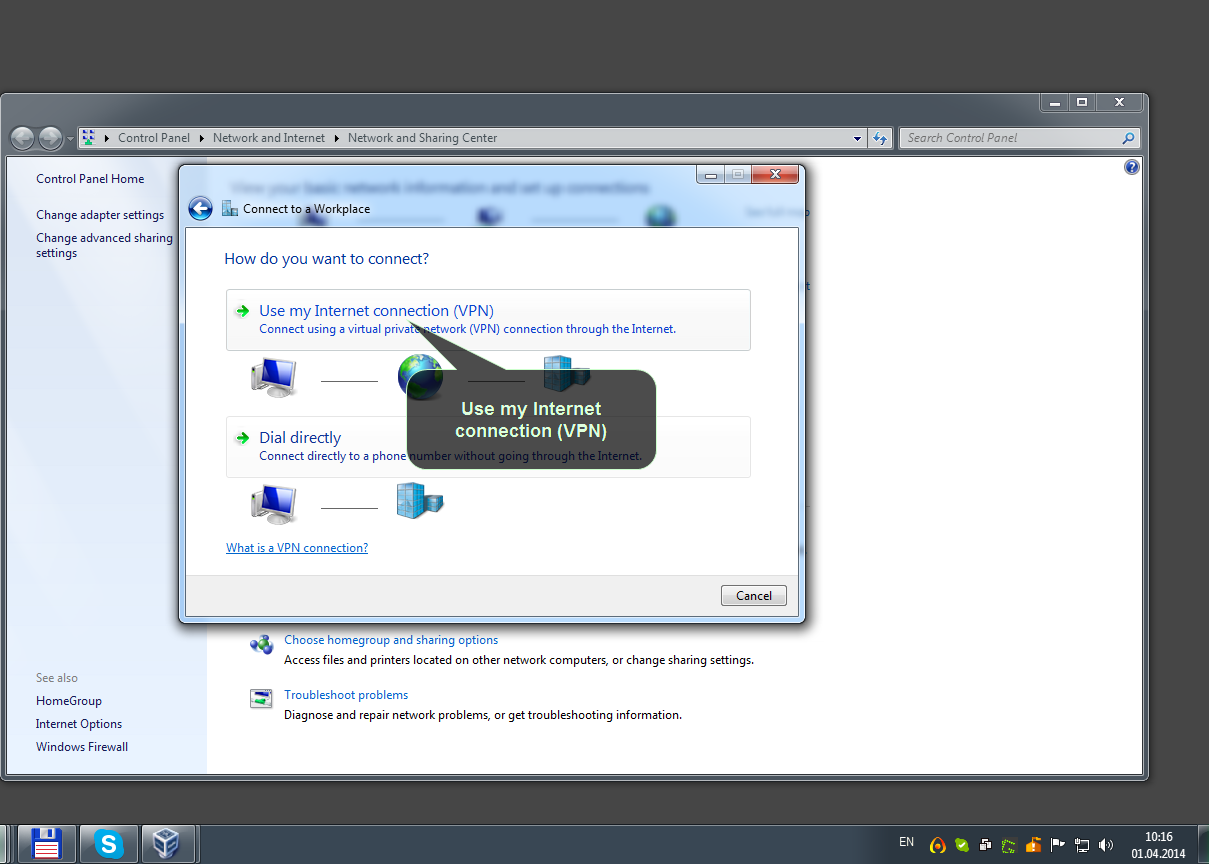The width and height of the screenshot is (1209, 864).
Task: Click the search magnifier in Search Control Panel
Action: point(1128,138)
